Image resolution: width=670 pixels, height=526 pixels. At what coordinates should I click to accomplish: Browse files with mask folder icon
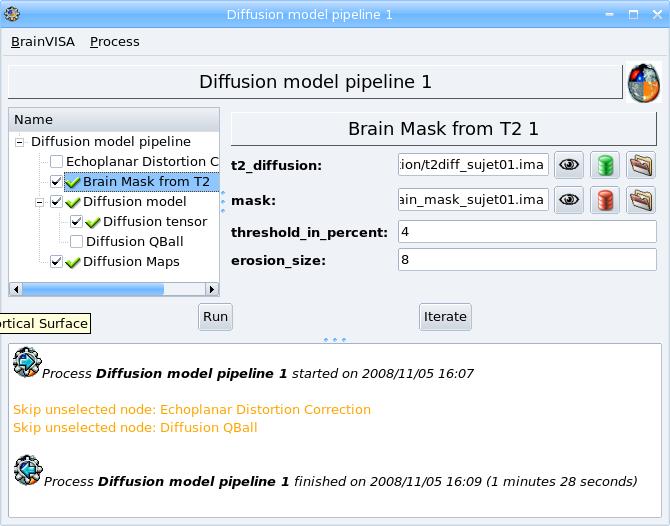click(641, 200)
